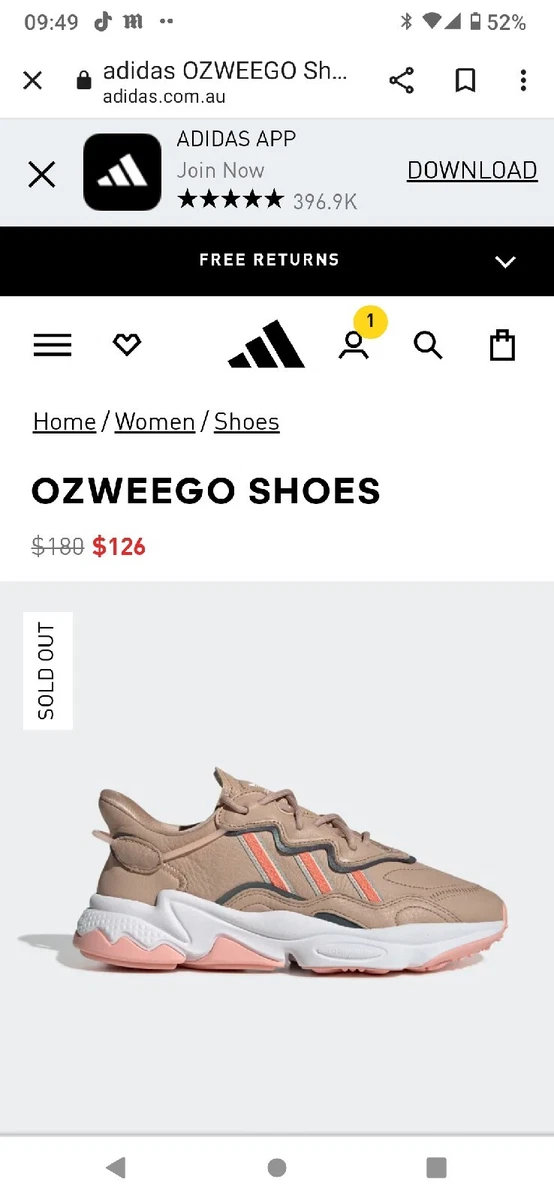
Task: Dismiss the ADIDAS APP banner
Action: (x=42, y=175)
